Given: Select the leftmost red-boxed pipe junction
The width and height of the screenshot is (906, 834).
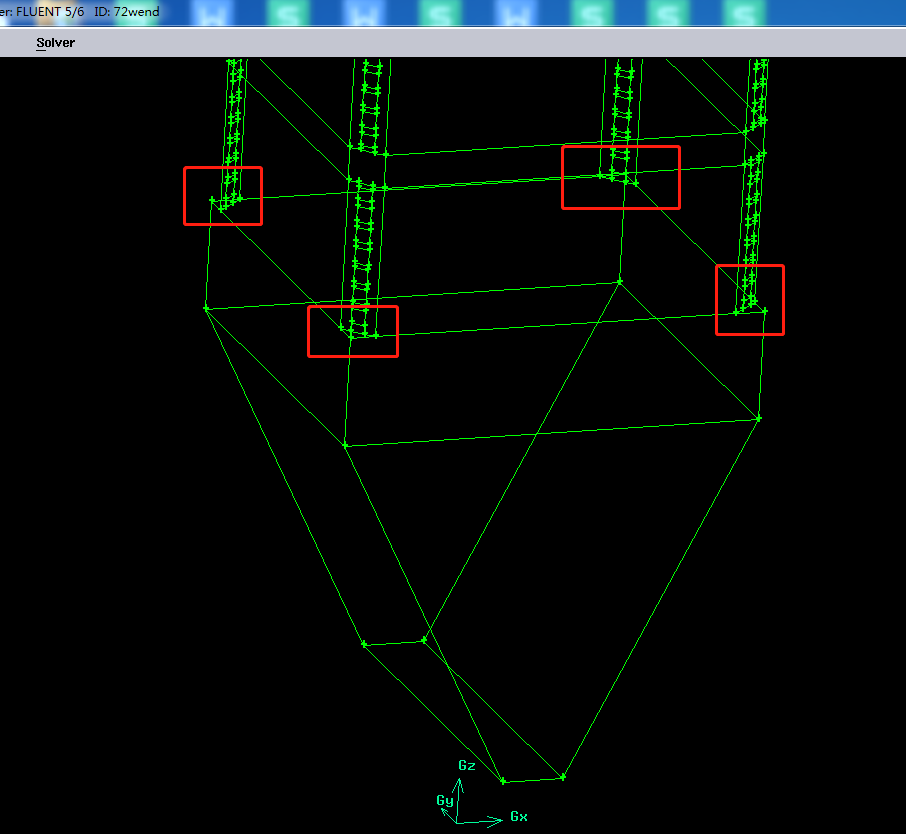Looking at the screenshot, I should tap(223, 196).
